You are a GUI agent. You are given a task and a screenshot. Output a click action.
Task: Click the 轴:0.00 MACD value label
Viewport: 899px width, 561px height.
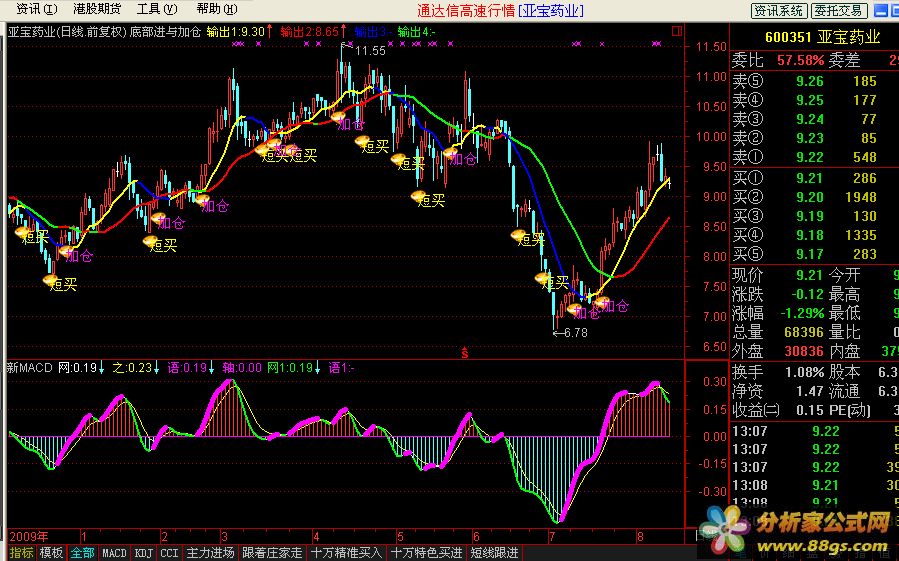point(242,368)
